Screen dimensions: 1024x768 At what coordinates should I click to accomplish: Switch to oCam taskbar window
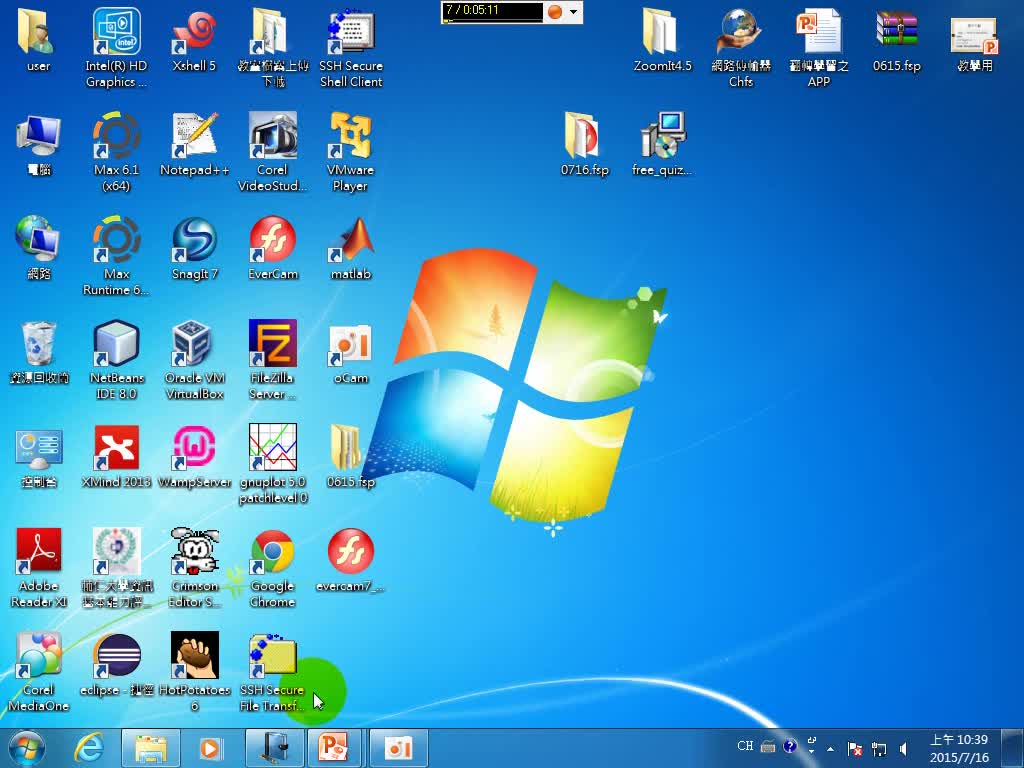(x=398, y=748)
